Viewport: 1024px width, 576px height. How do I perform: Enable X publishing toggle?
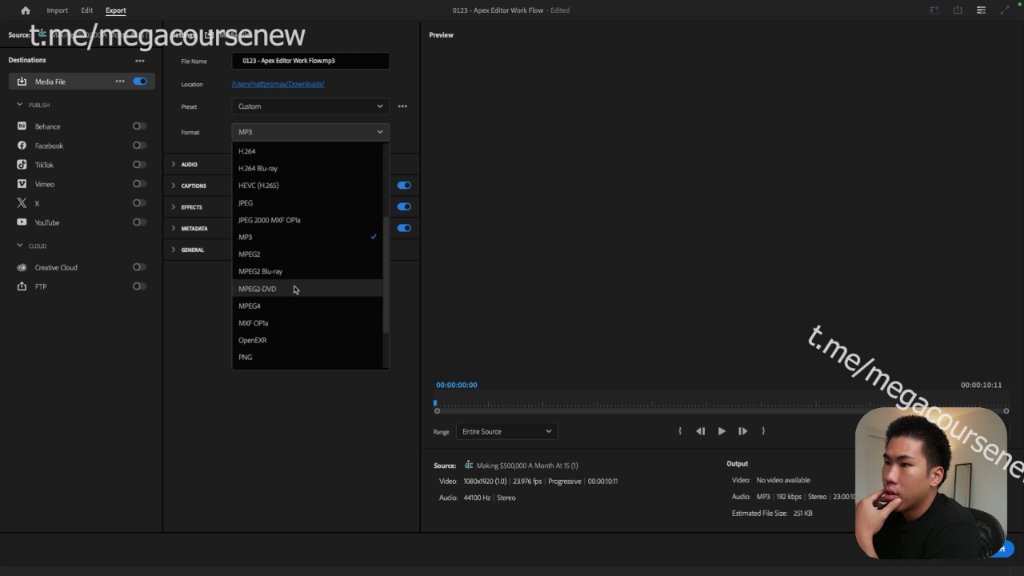[139, 203]
